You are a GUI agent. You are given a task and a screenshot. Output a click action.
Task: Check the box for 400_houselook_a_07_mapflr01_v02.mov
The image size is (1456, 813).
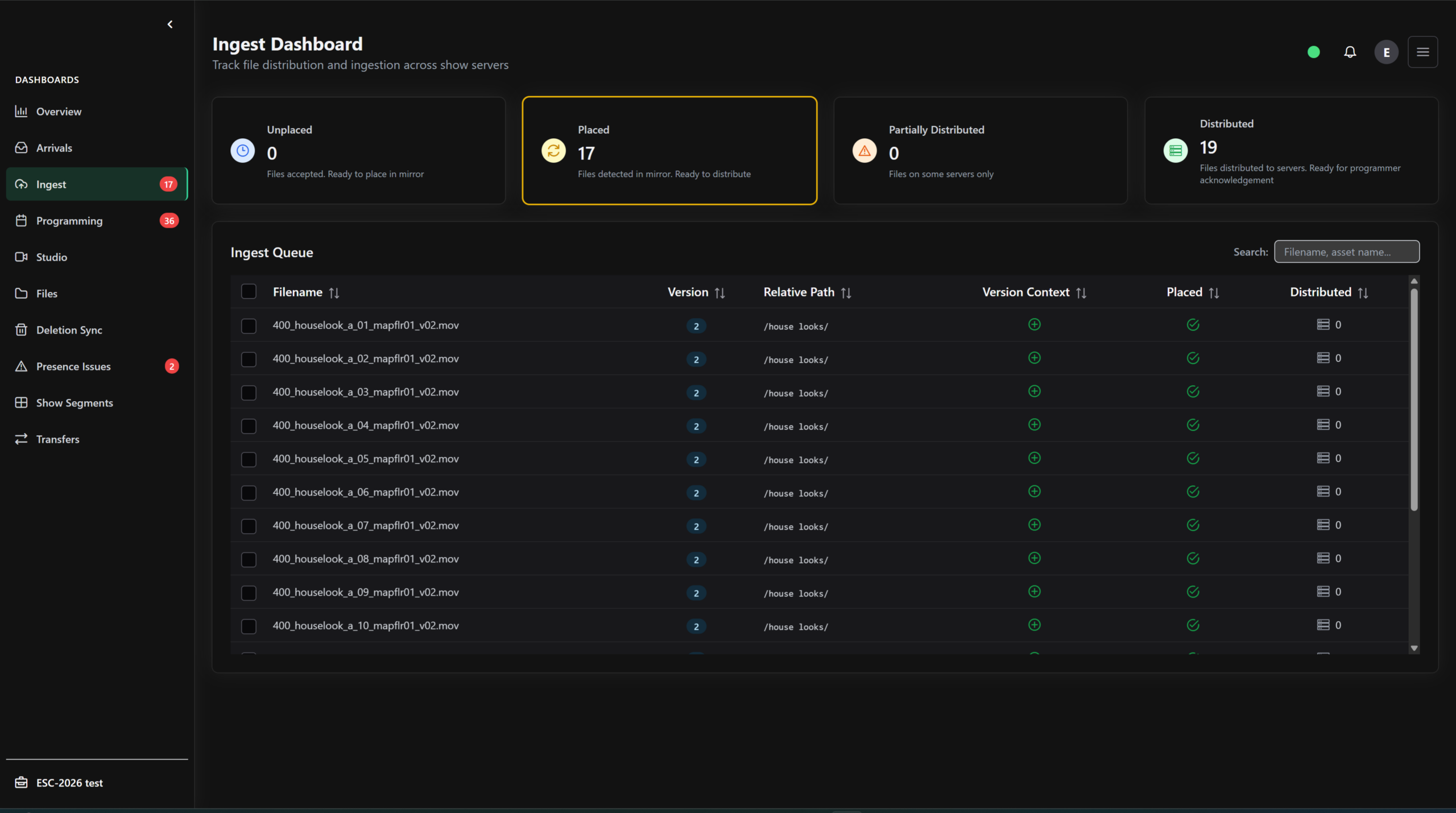pos(249,526)
